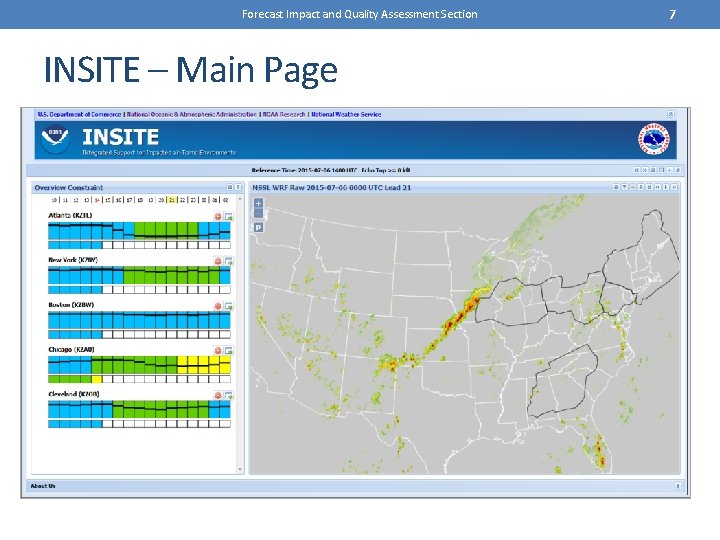The width and height of the screenshot is (720, 540).
Task: Click the red remove icon for Atlanta (KZTL)
Action: click(x=218, y=216)
